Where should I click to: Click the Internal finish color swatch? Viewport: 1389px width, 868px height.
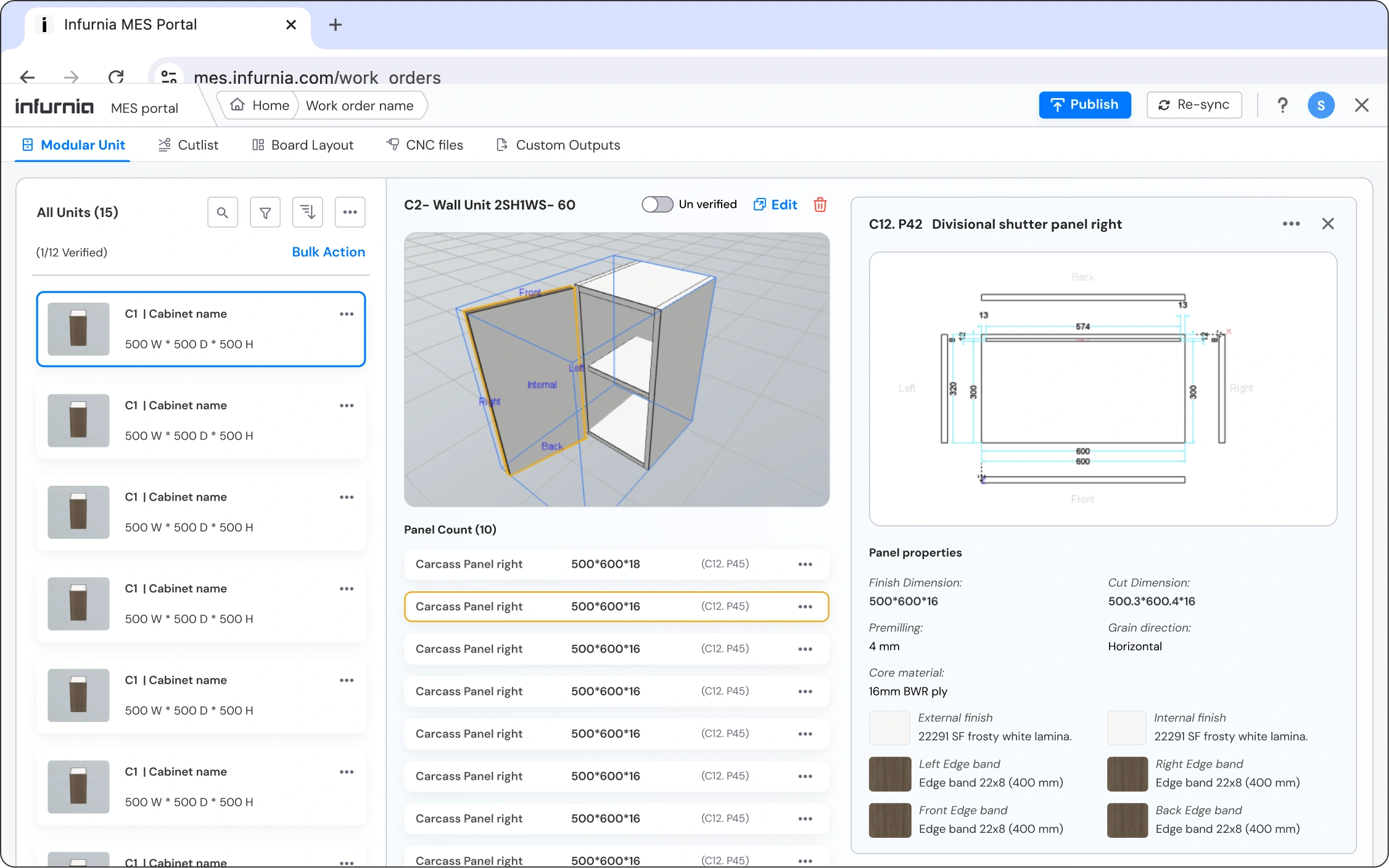1127,727
